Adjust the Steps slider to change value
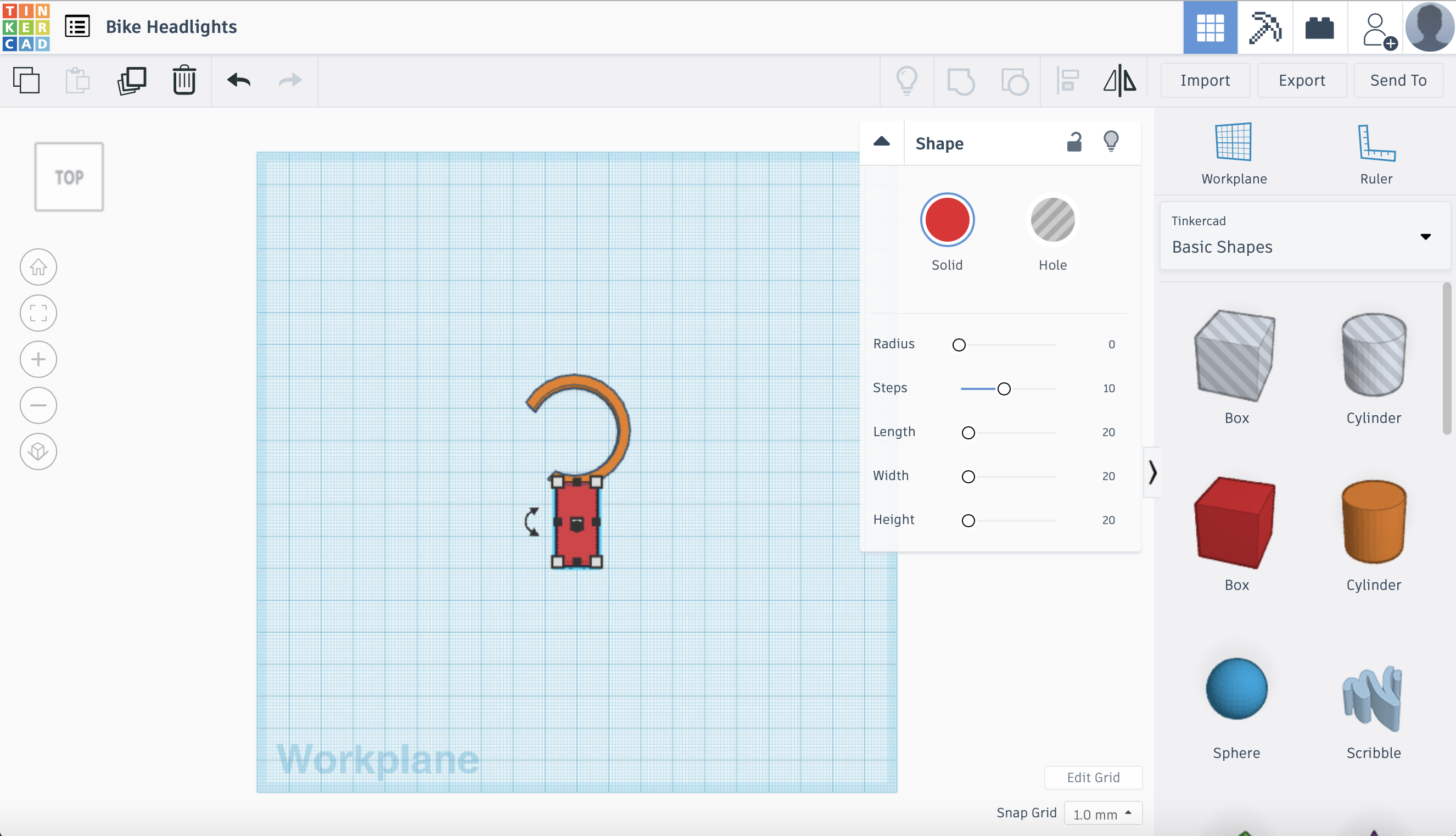The height and width of the screenshot is (836, 1456). coord(1004,388)
